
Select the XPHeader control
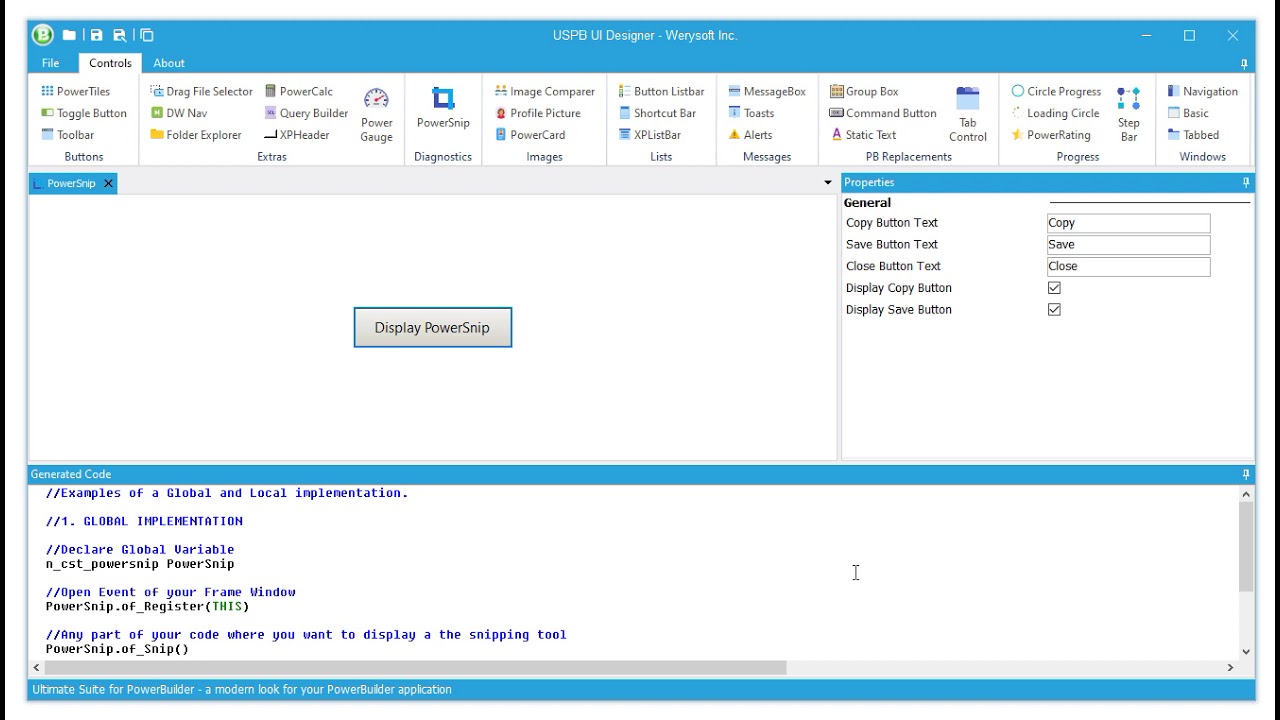pyautogui.click(x=296, y=135)
